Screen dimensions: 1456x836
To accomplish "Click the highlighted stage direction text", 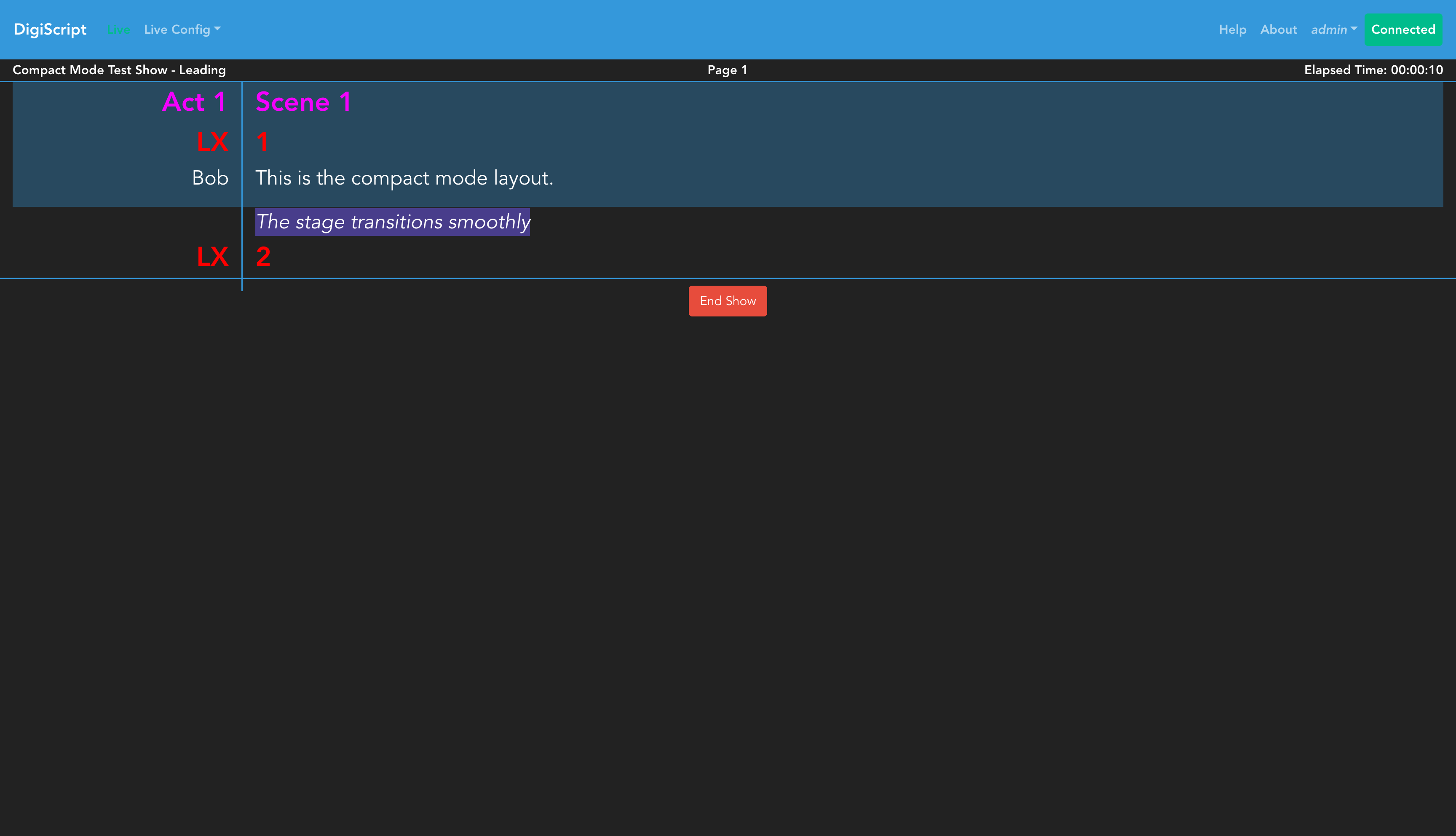I will click(393, 222).
